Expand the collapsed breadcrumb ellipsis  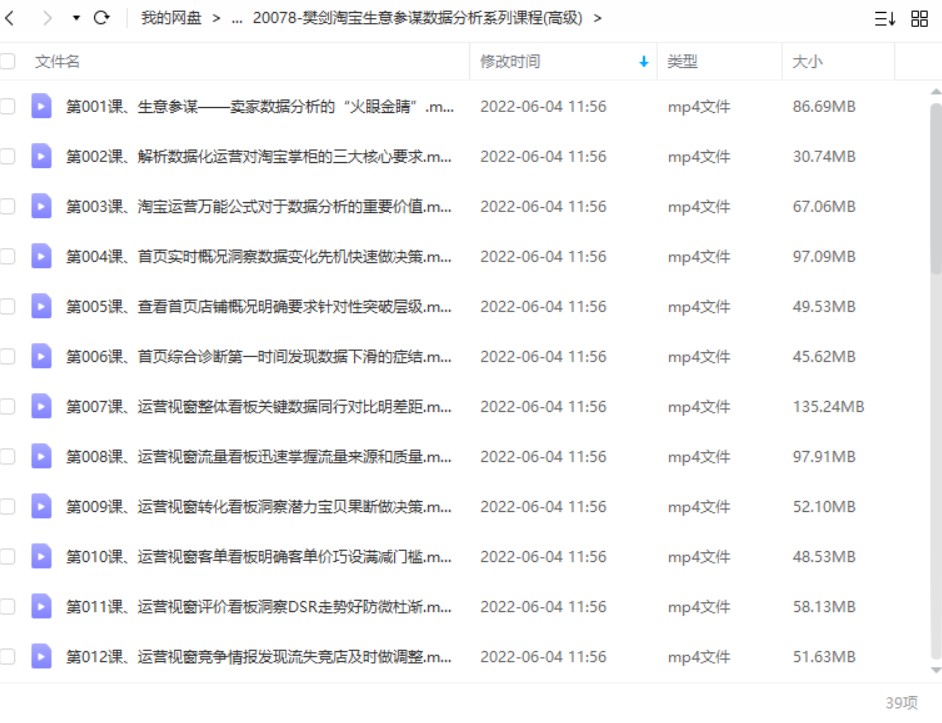tap(237, 19)
